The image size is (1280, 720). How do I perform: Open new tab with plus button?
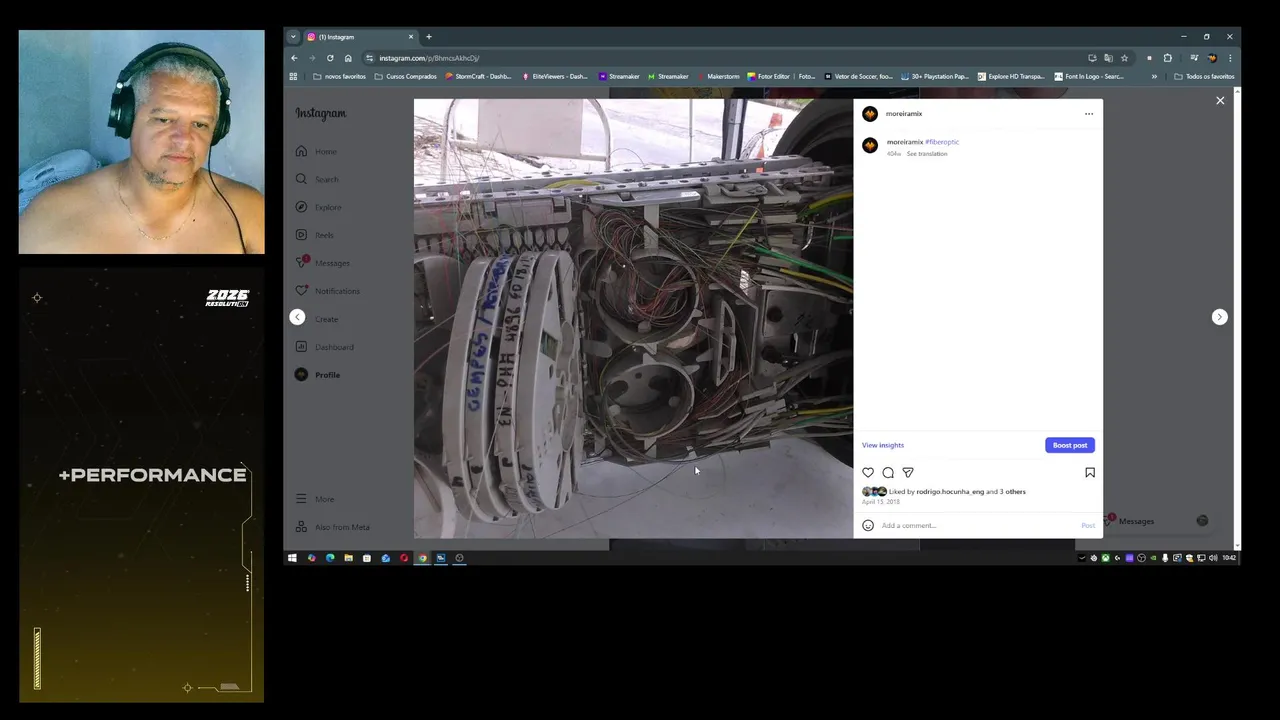point(429,37)
